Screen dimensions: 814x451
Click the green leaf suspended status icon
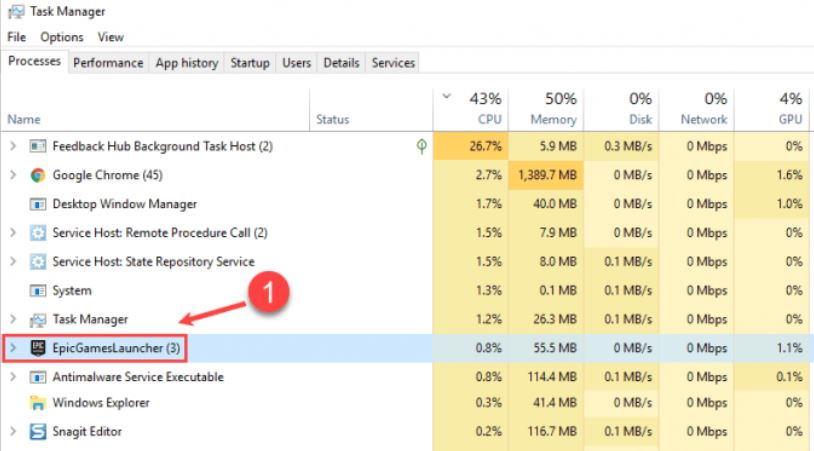pyautogui.click(x=421, y=146)
